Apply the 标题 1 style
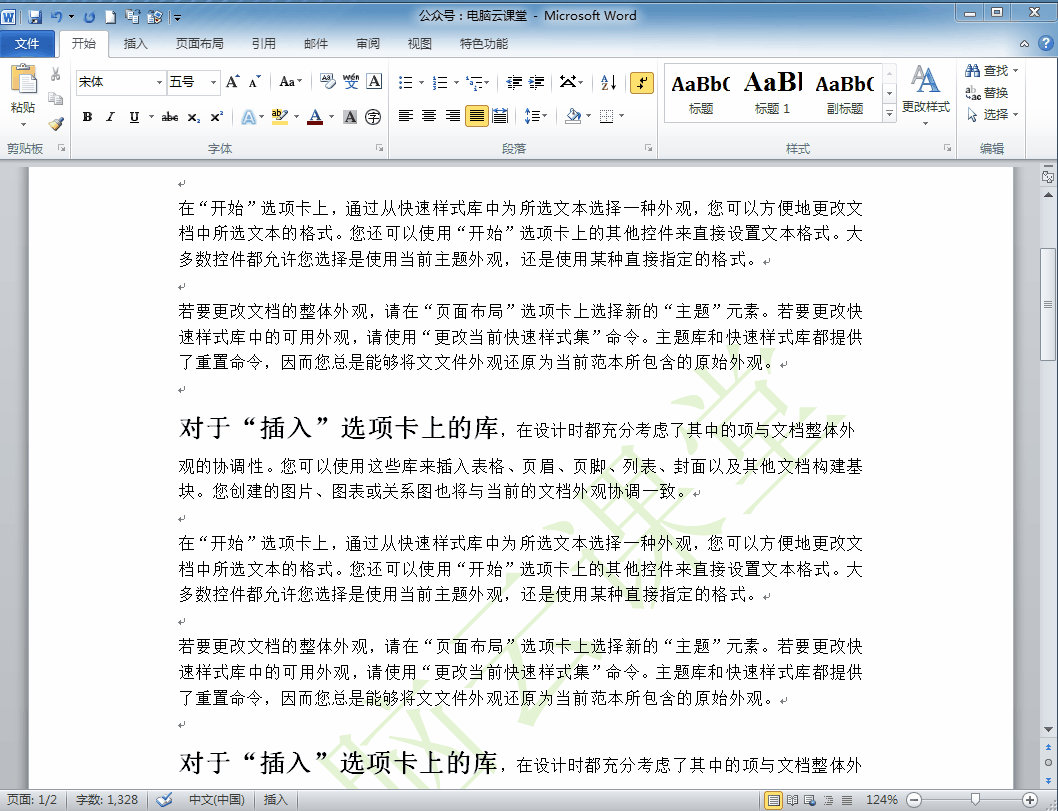Screen dimensions: 1058x811 pyautogui.click(x=773, y=92)
